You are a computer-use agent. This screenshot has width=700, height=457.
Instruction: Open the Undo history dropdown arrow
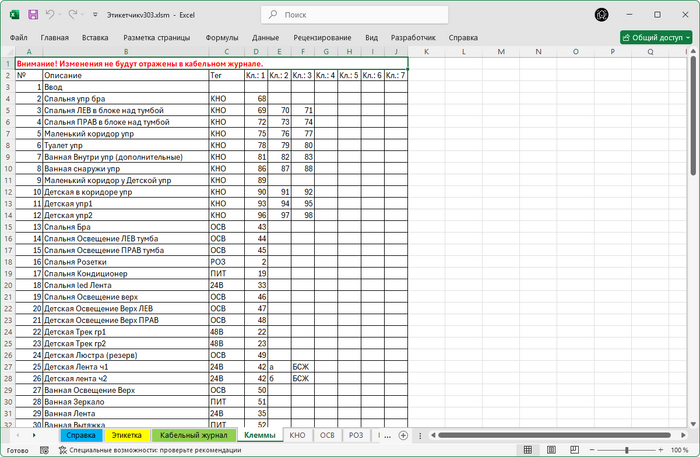coord(62,16)
